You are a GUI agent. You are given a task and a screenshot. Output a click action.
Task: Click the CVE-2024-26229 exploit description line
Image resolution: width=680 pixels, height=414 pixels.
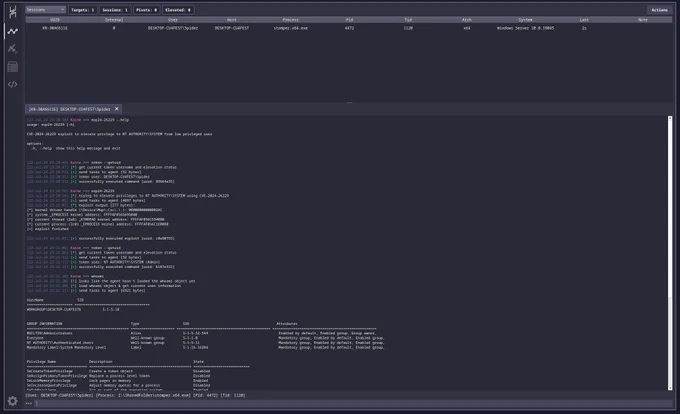coord(119,134)
